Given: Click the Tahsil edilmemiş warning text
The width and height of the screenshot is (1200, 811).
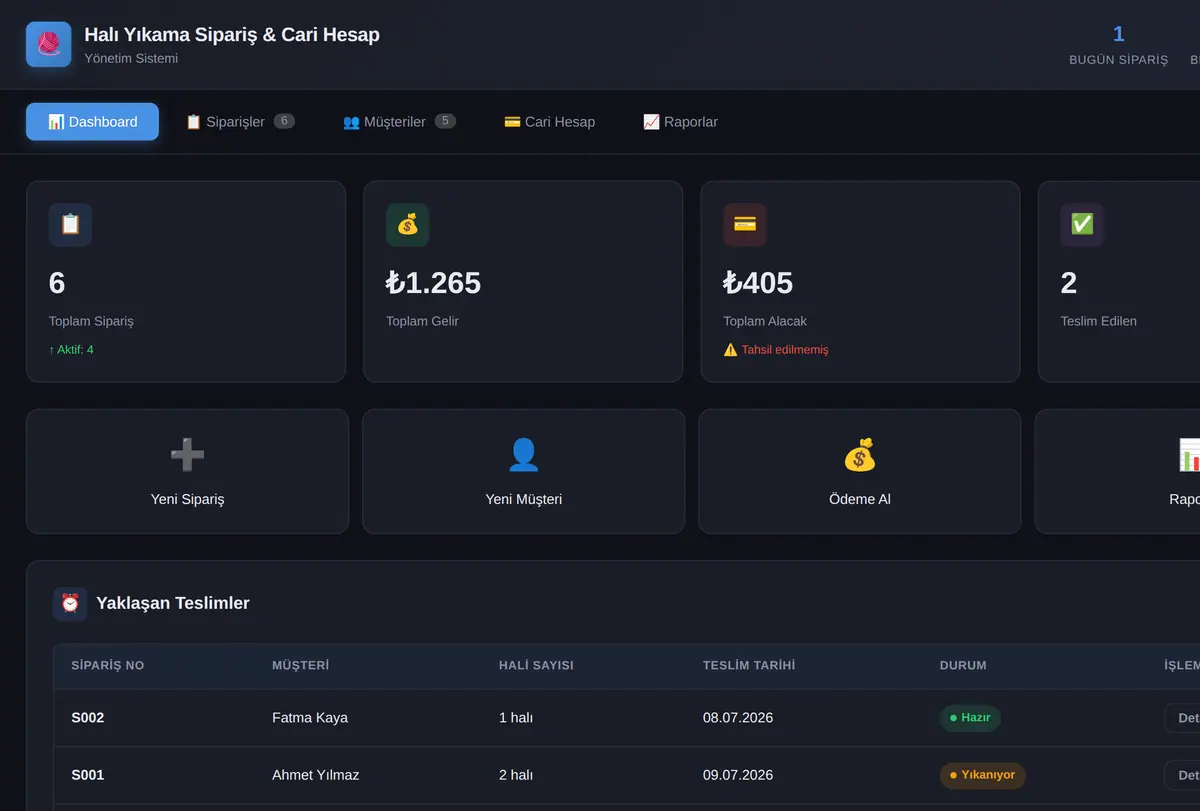Looking at the screenshot, I should pyautogui.click(x=776, y=350).
